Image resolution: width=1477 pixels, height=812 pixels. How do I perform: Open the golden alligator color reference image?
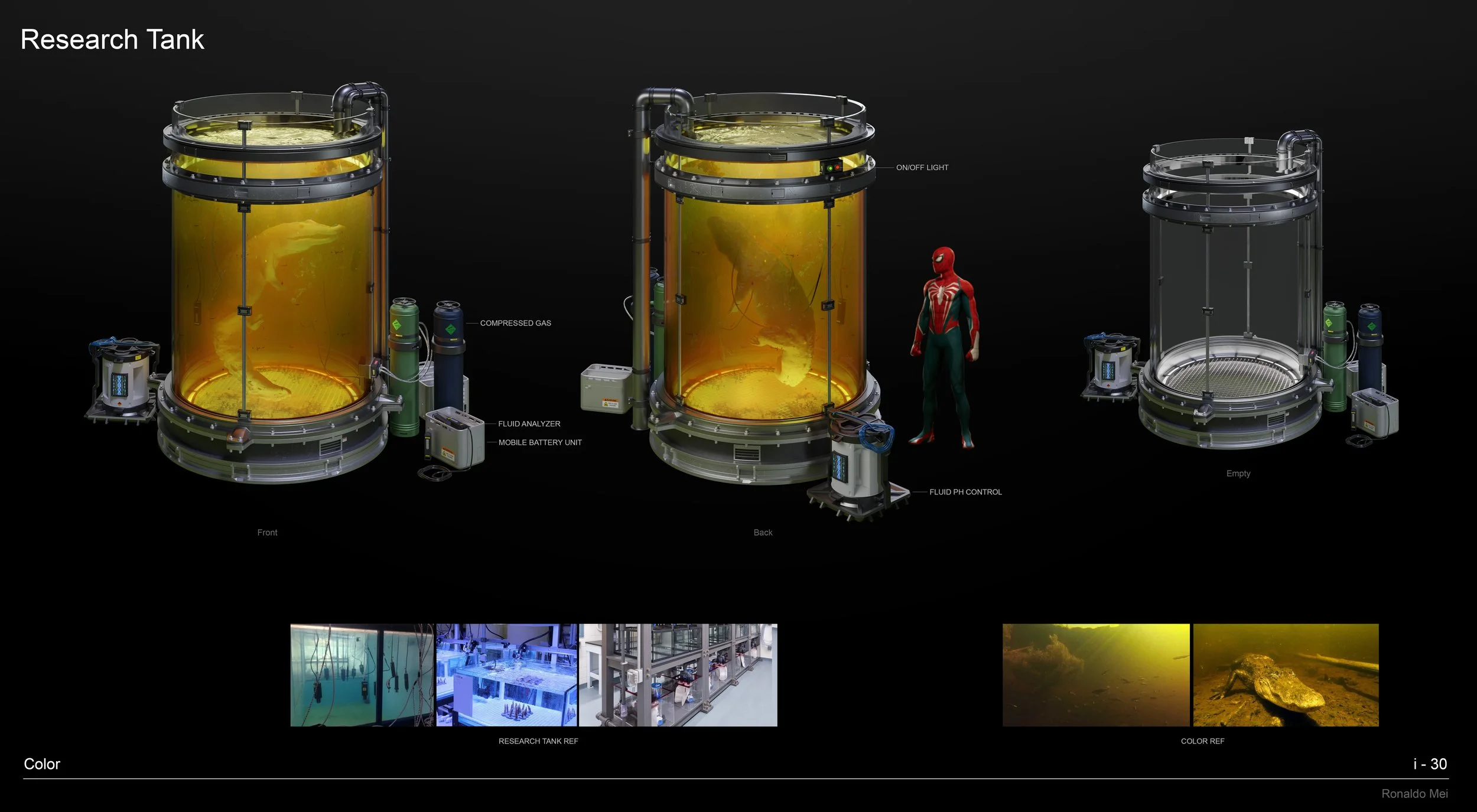point(1286,675)
